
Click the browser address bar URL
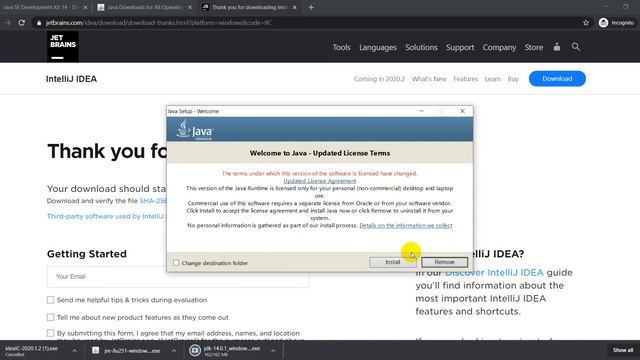tap(159, 23)
